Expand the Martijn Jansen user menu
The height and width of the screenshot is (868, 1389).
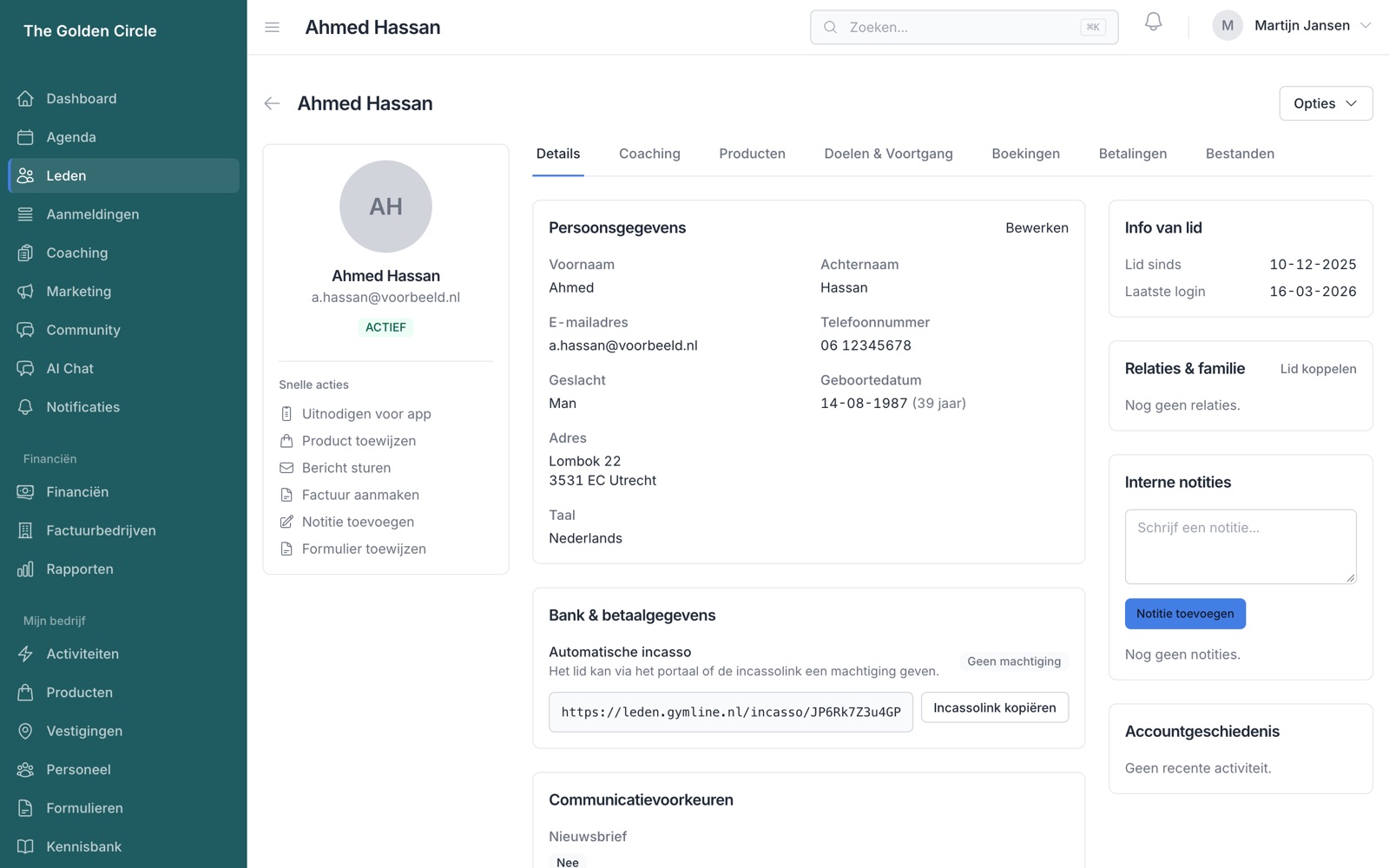pyautogui.click(x=1292, y=26)
